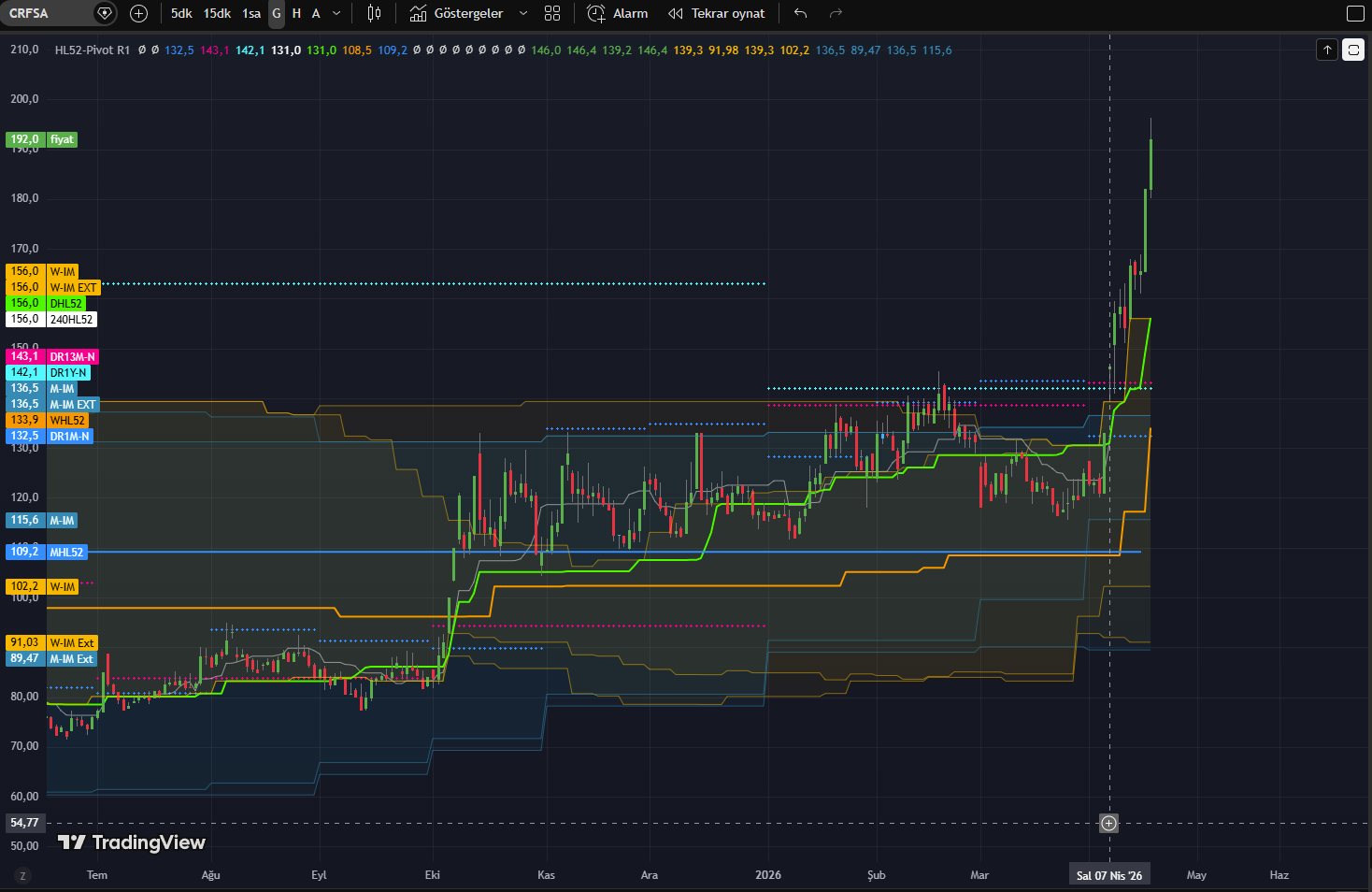Click the 192,0 fiyat price label

[41, 139]
